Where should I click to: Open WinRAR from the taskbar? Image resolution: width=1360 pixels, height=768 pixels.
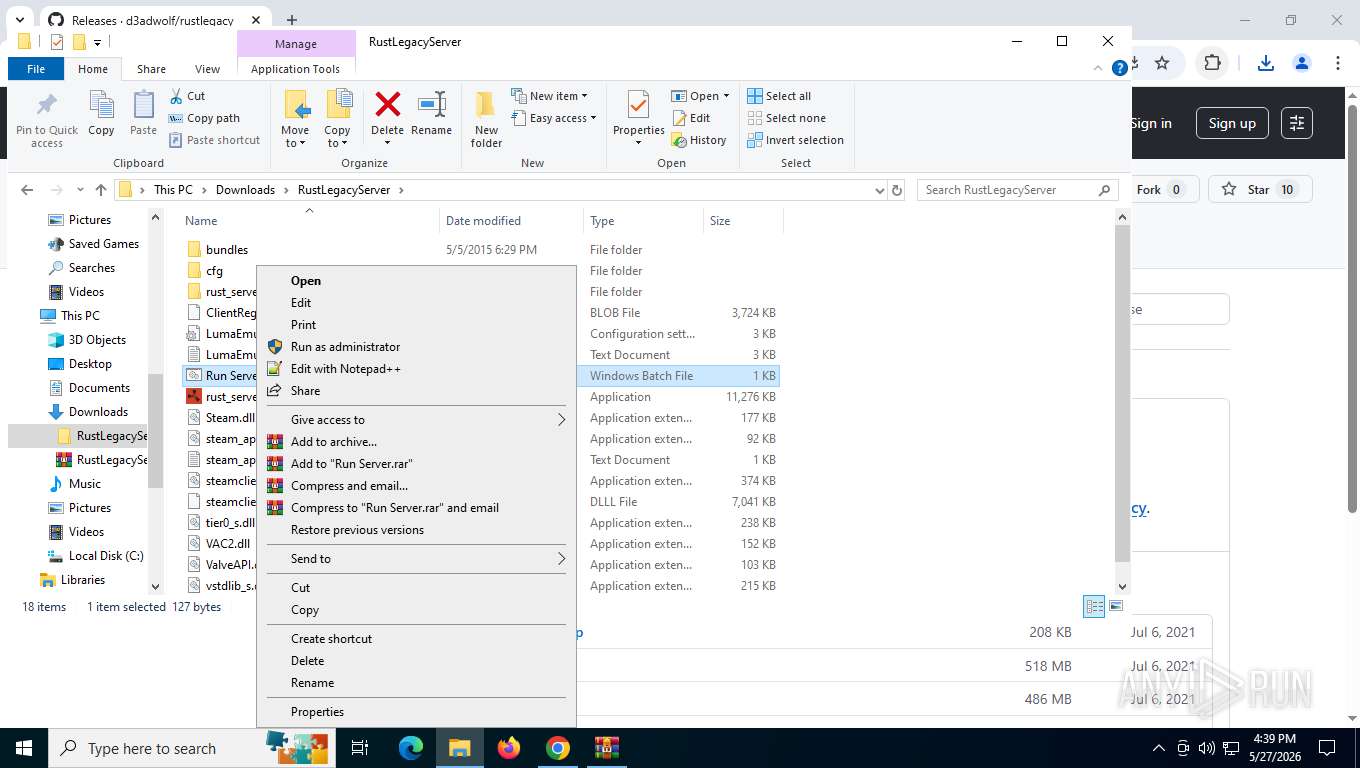pos(607,748)
